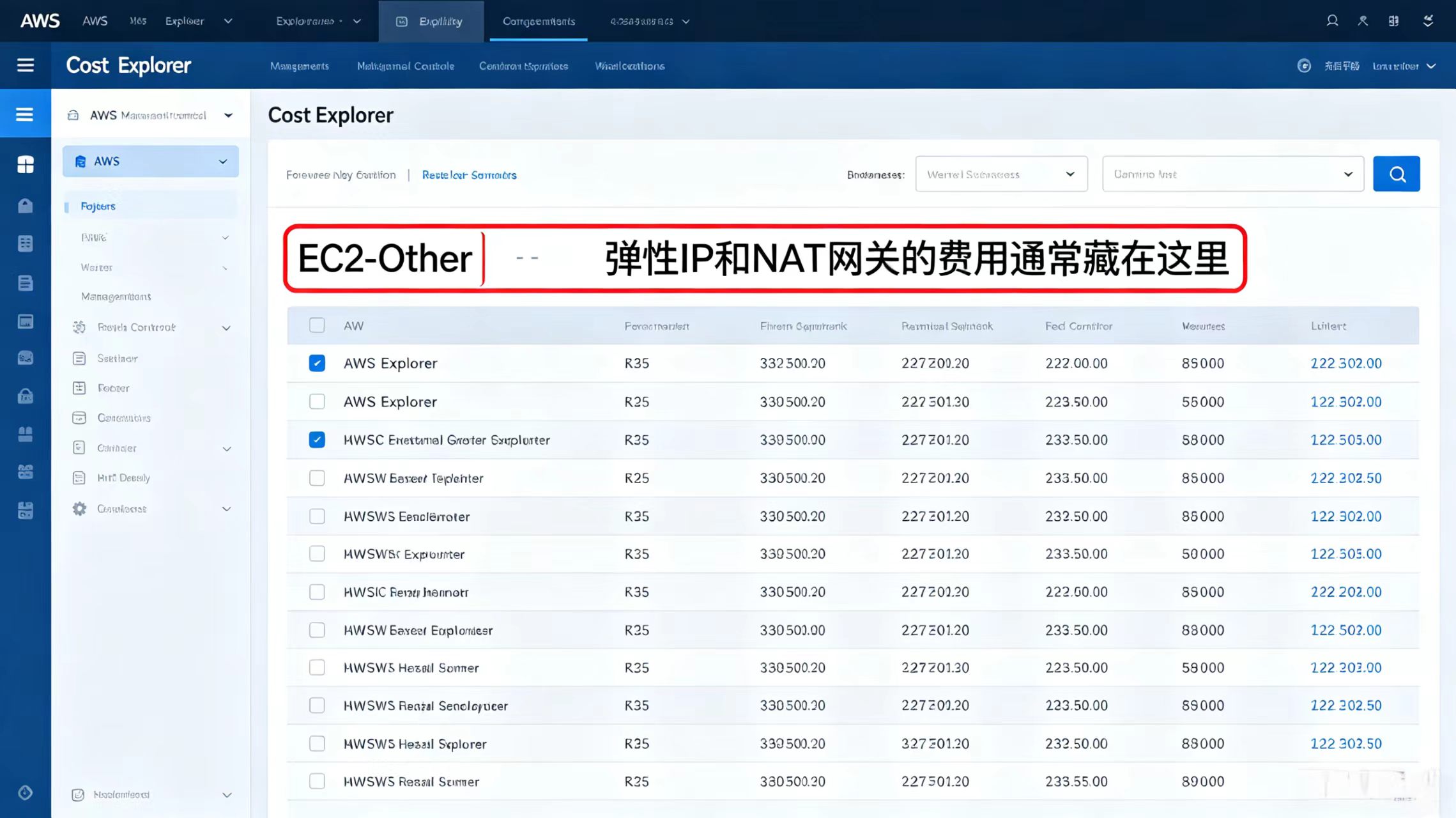Open the Camino Mst filter dropdown

point(1233,174)
